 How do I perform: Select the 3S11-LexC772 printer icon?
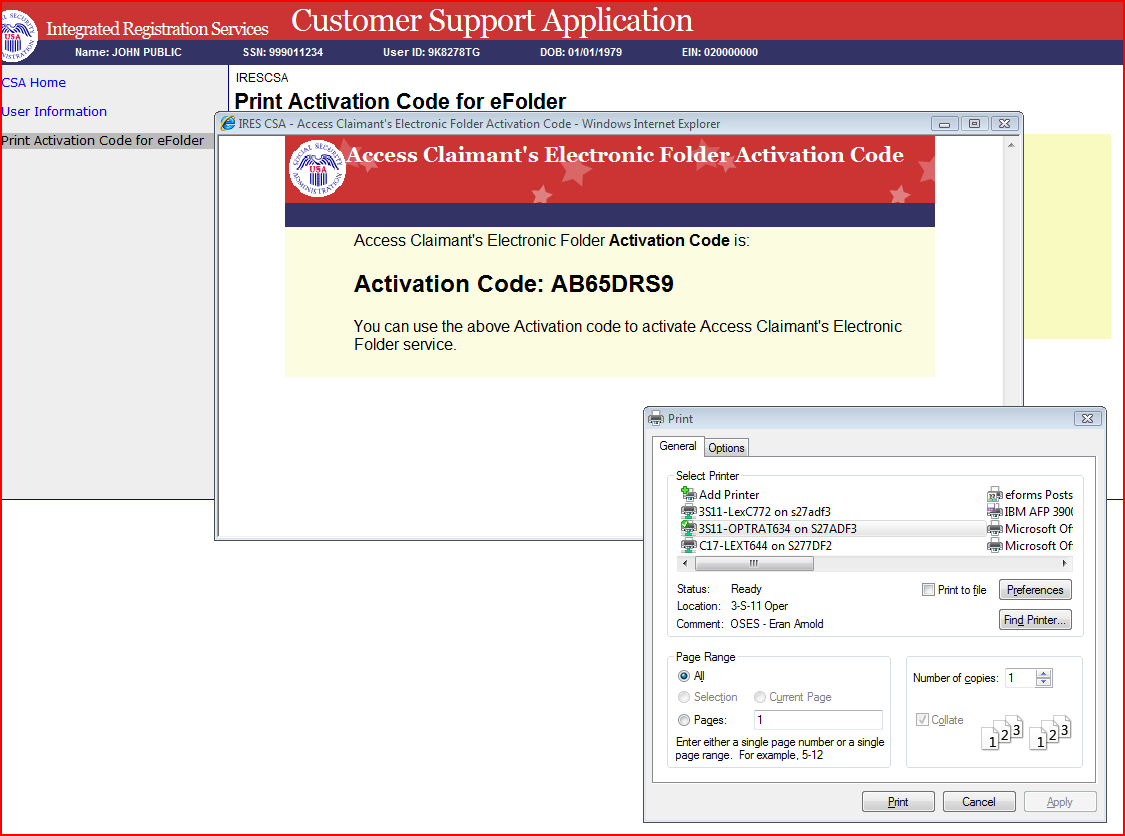point(688,511)
